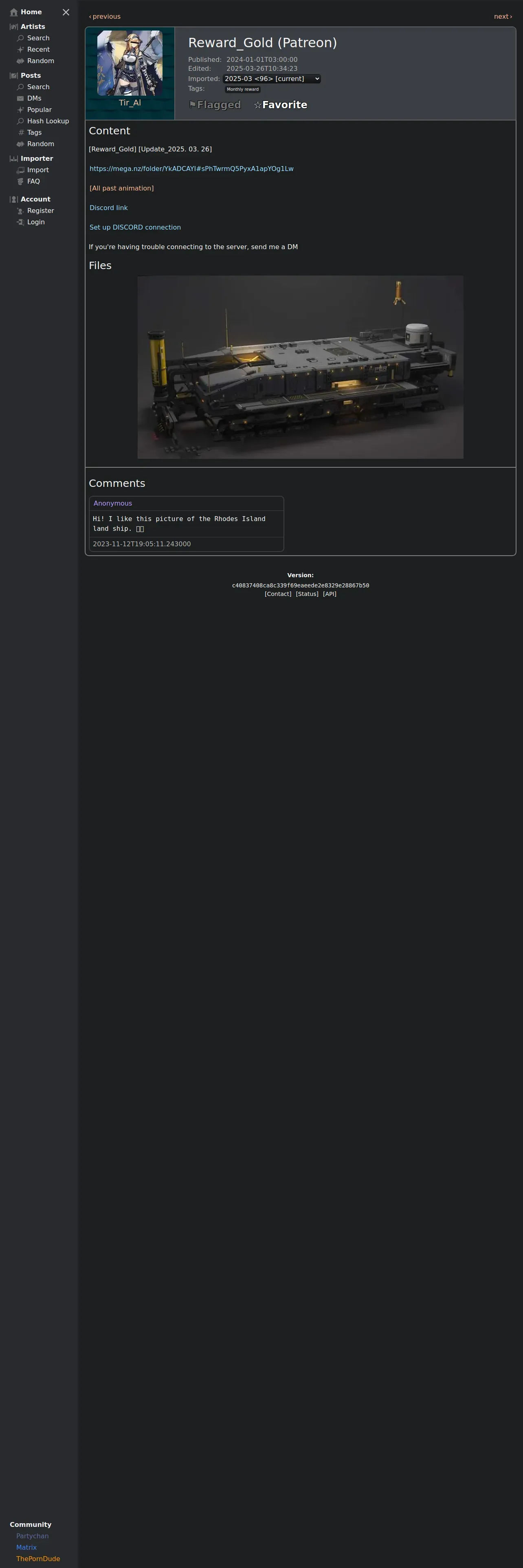Screen dimensions: 523x1568
Task: Open Tir_Al artist name link
Action: (x=130, y=103)
